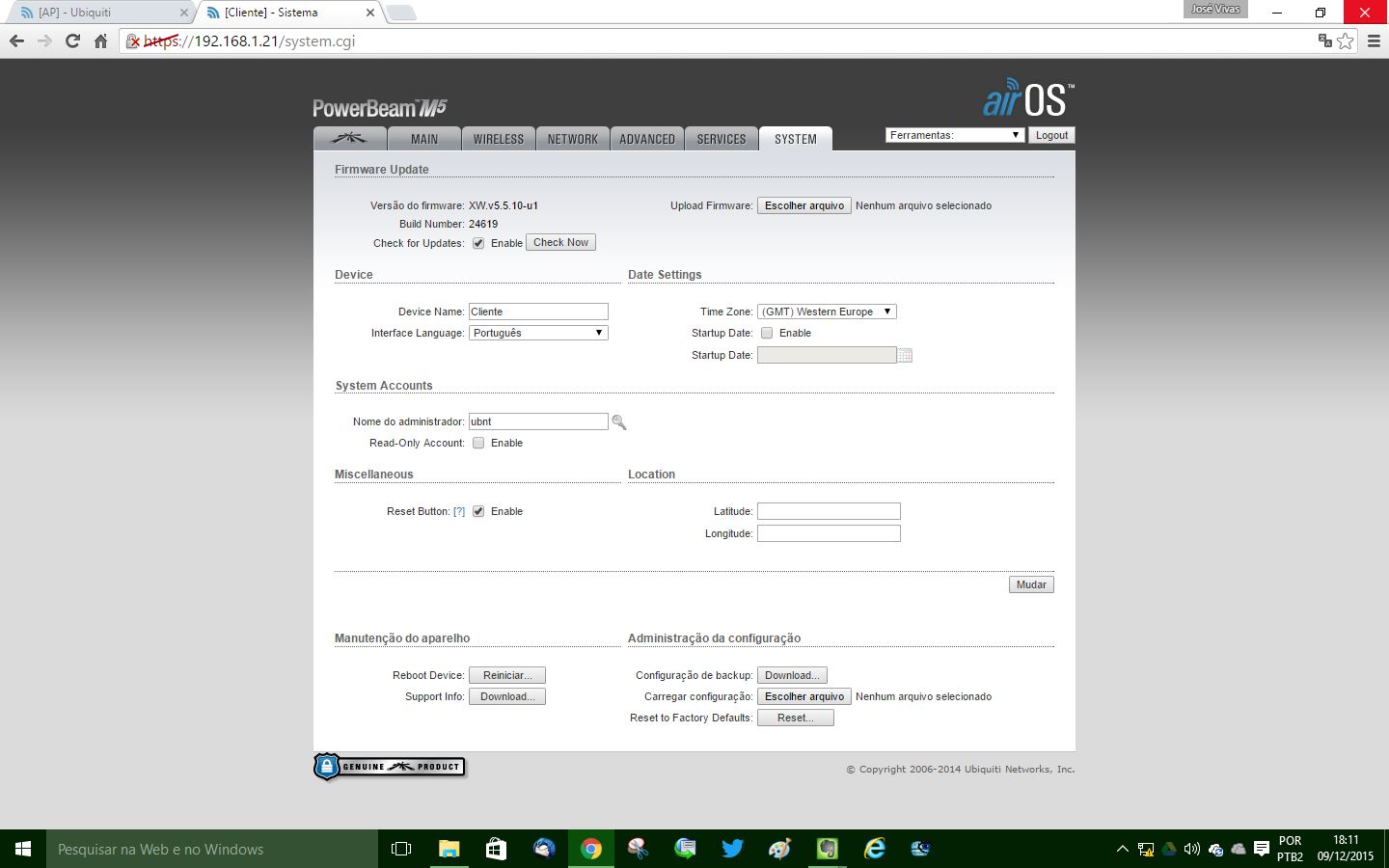Open Task View on taskbar
The height and width of the screenshot is (868, 1389).
[401, 849]
